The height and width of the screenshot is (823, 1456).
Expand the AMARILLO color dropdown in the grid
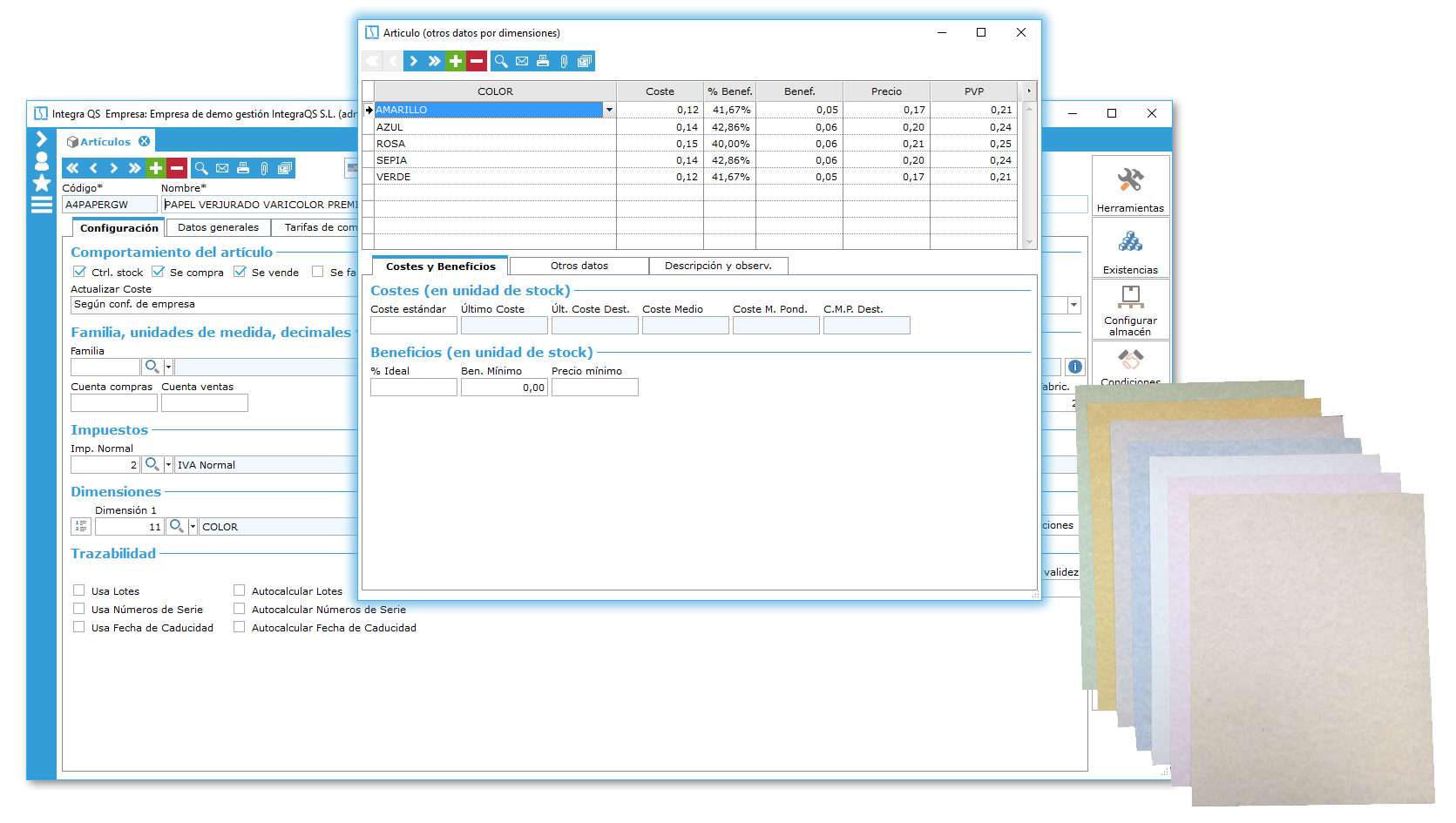coord(609,111)
